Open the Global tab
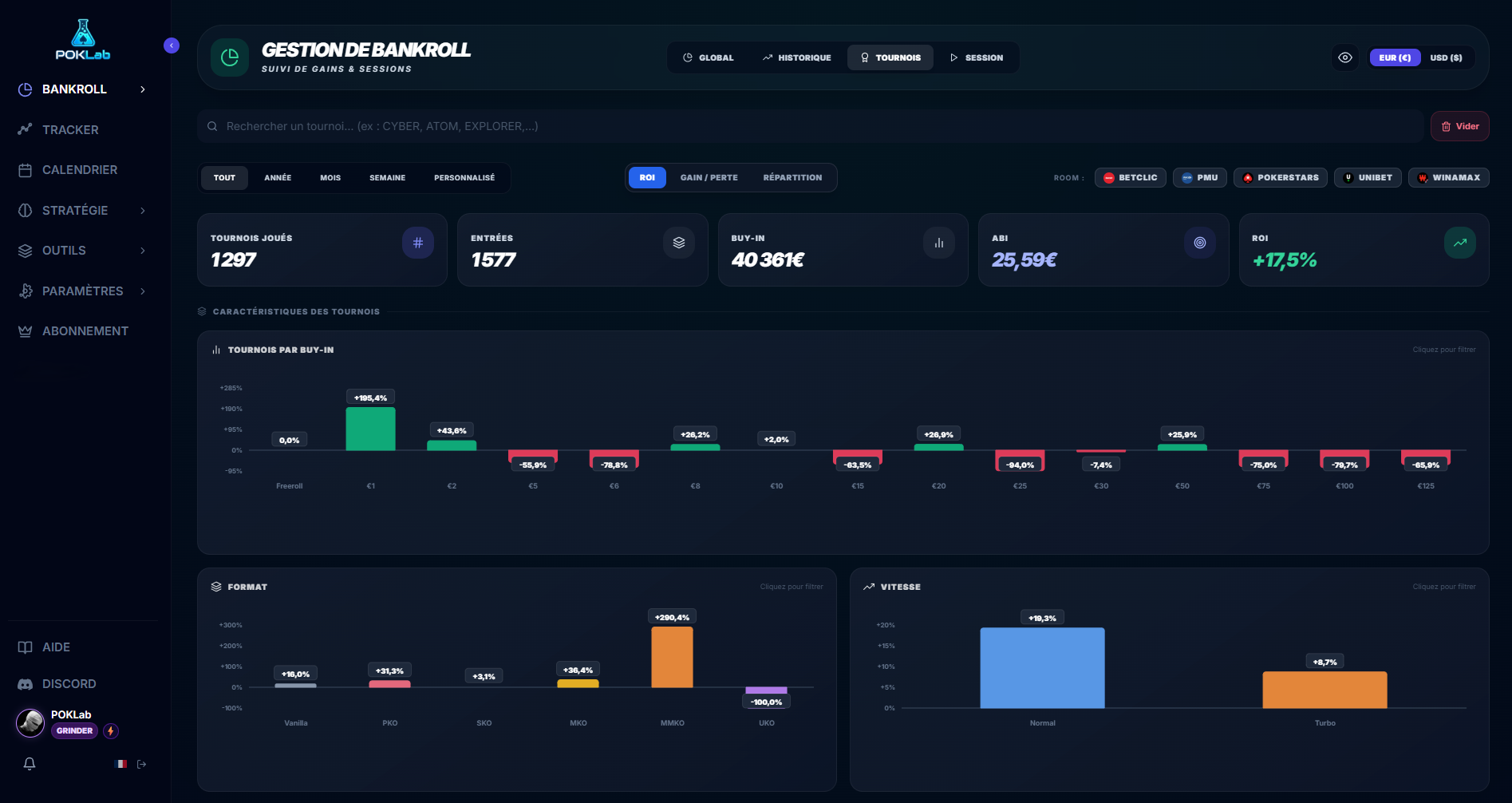The height and width of the screenshot is (803, 1512). tap(709, 57)
